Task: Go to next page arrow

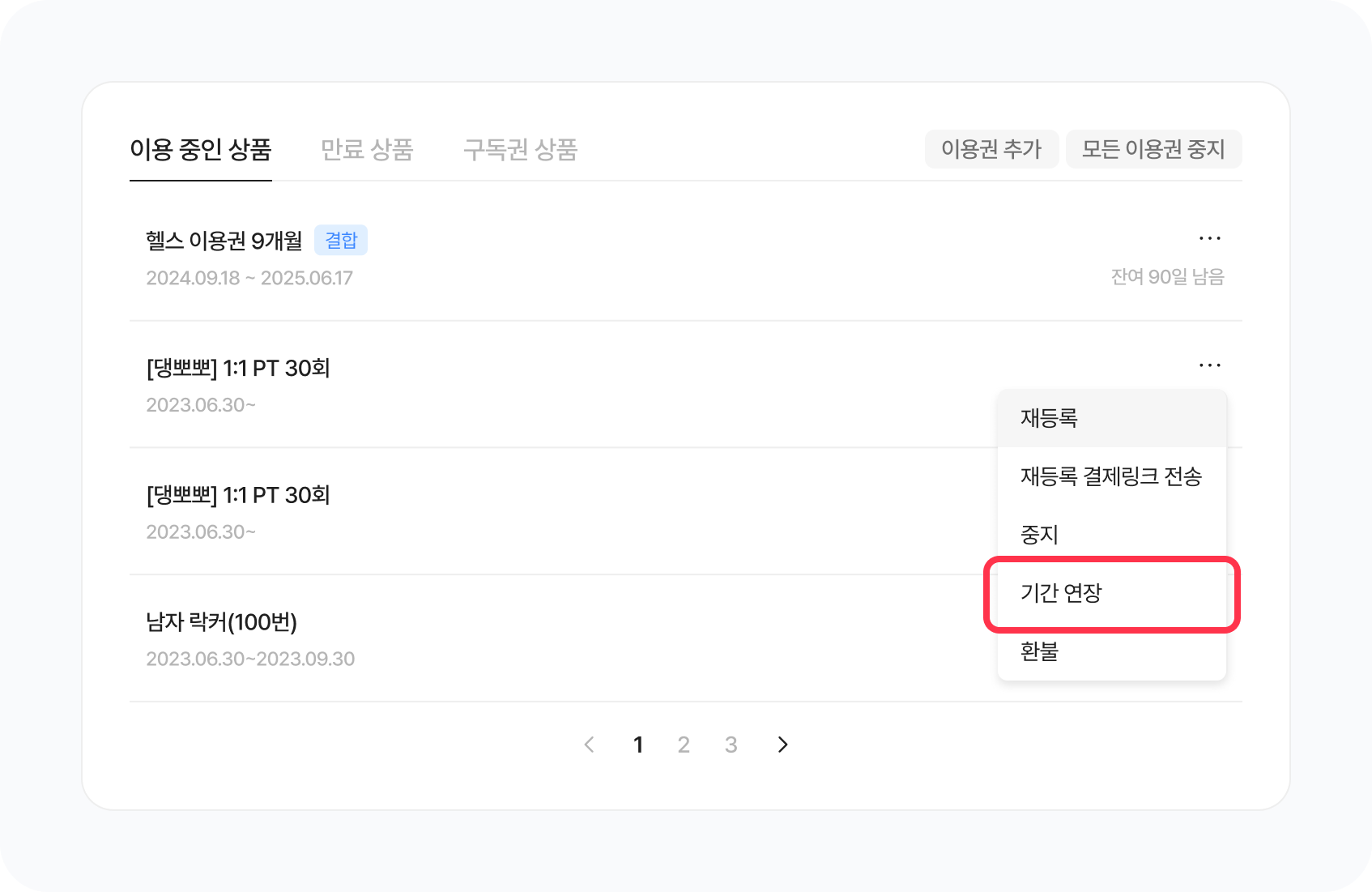Action: point(782,745)
